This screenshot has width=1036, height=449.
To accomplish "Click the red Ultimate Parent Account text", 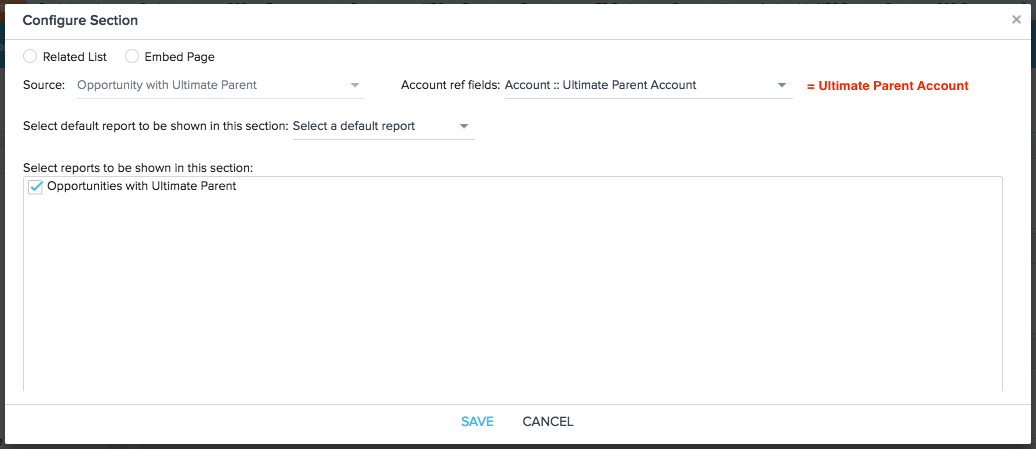I will coord(887,86).
